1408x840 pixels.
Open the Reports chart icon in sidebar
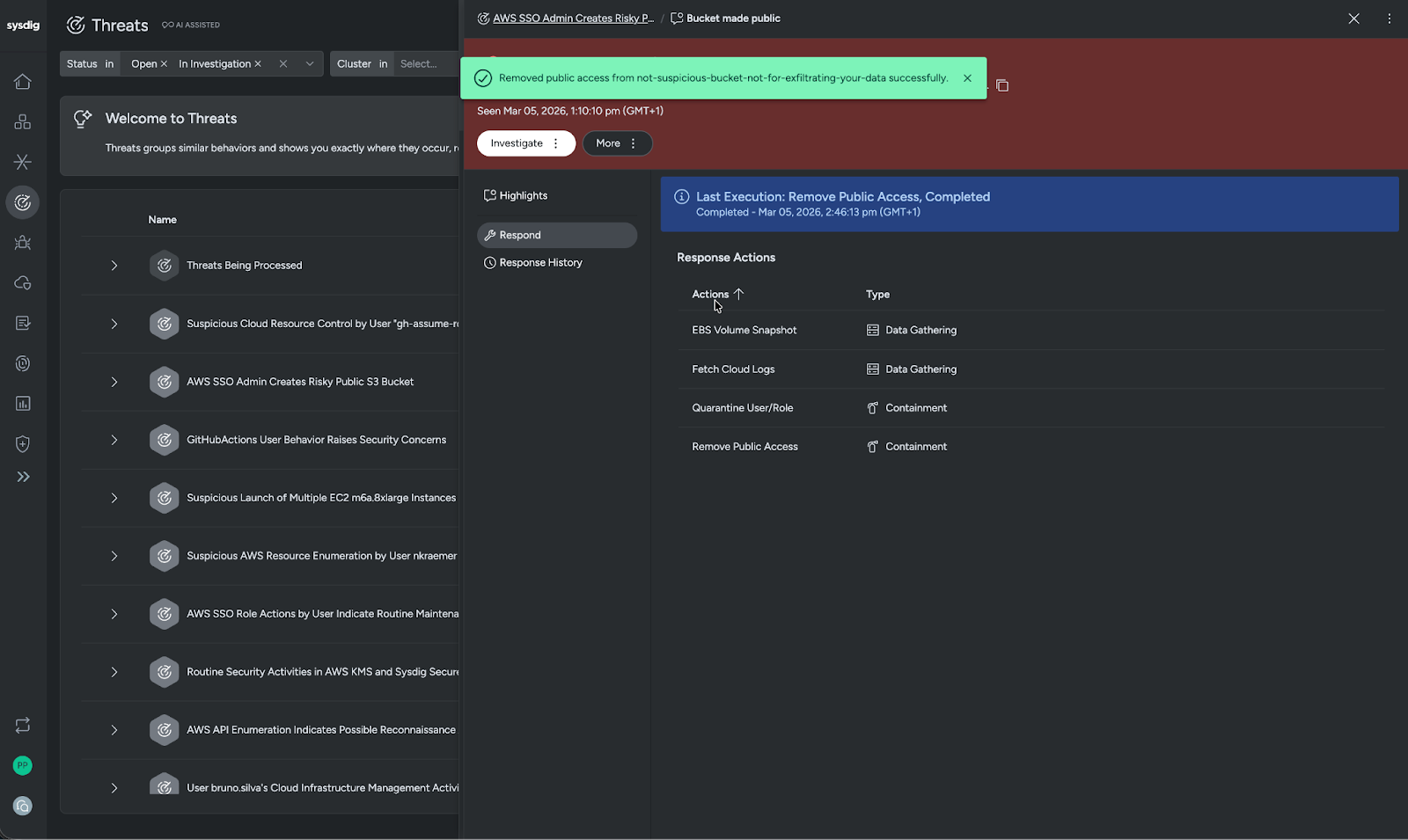(x=23, y=404)
